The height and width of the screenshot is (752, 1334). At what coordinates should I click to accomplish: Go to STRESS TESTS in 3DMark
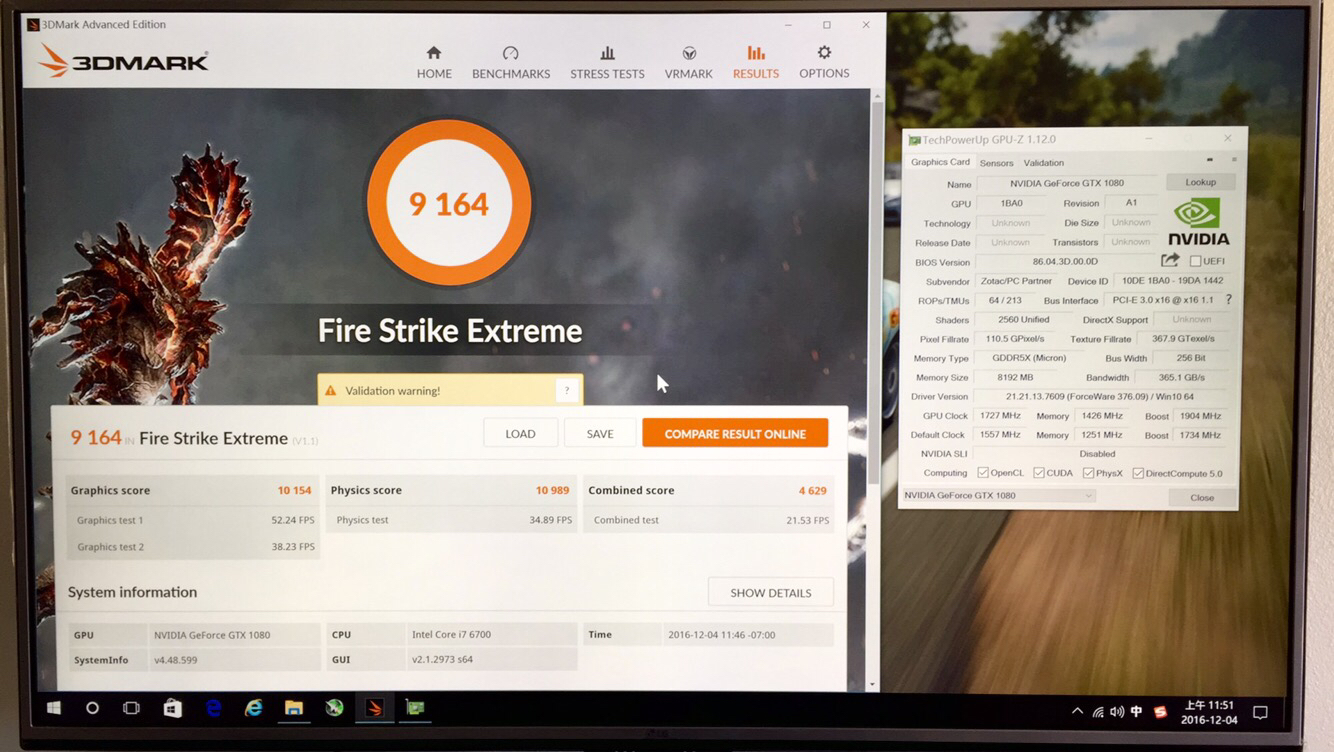coord(607,62)
